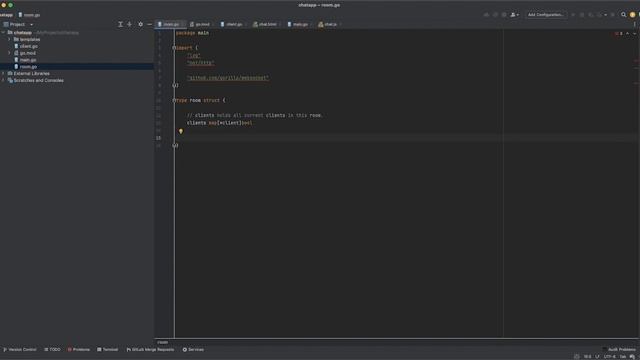The image size is (640, 360).
Task: Go to previous highlighted error arrow
Action: pyautogui.click(x=628, y=33)
